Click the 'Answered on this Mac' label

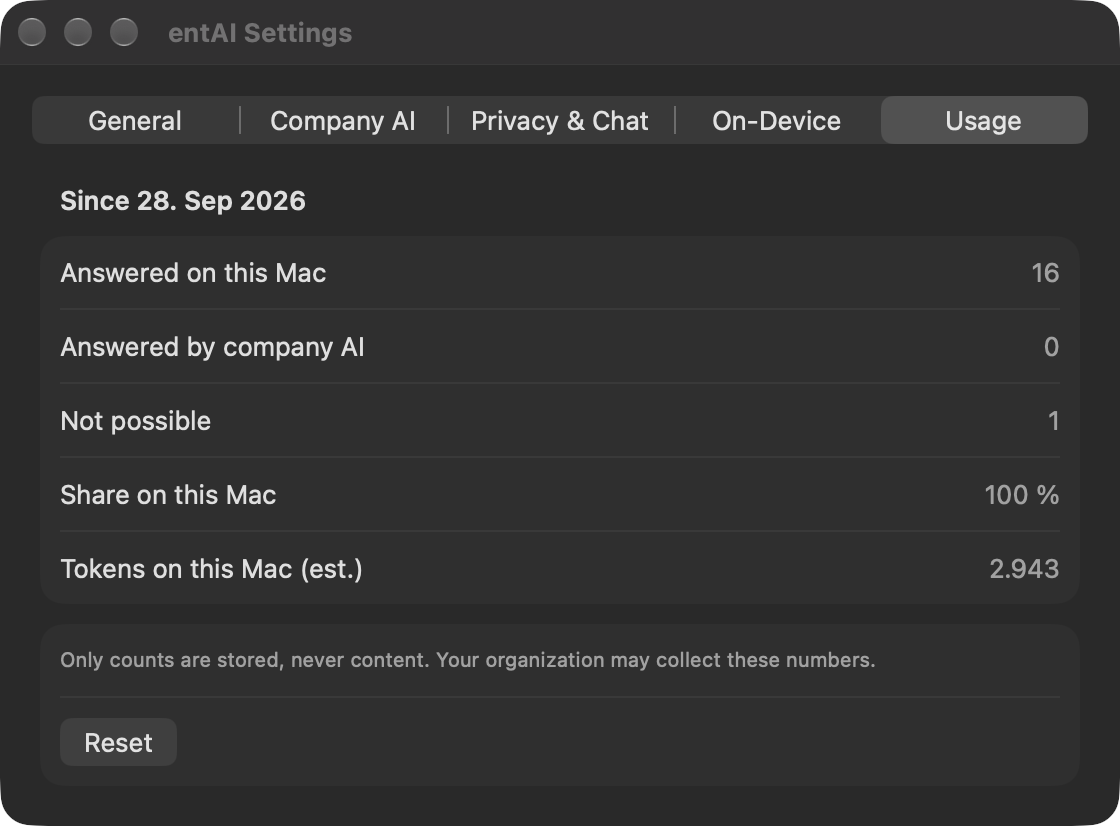pyautogui.click(x=193, y=273)
